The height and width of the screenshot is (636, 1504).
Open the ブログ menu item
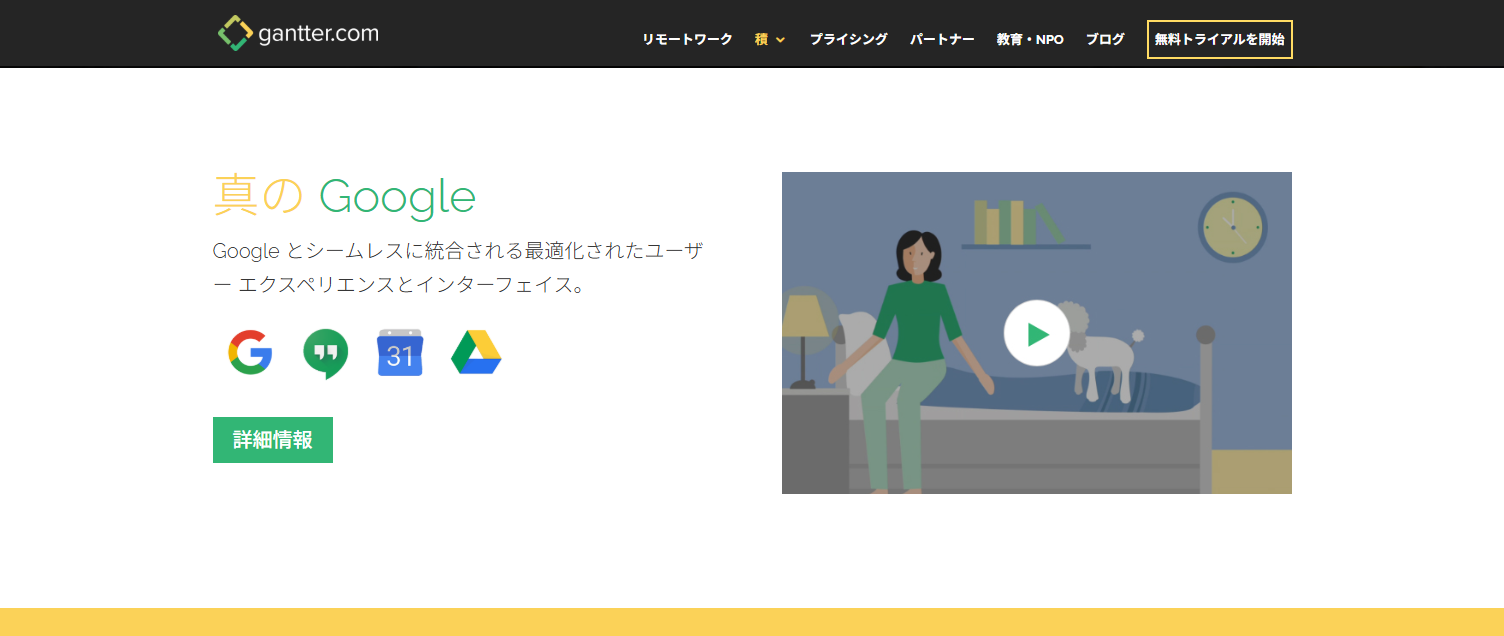point(1104,39)
